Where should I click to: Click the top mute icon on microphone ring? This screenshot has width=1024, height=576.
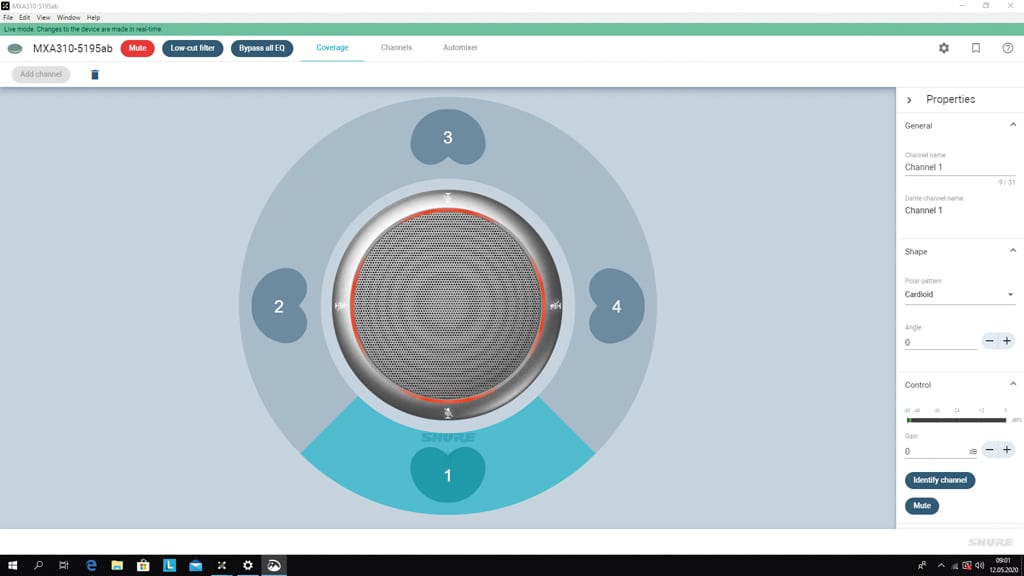tap(448, 197)
